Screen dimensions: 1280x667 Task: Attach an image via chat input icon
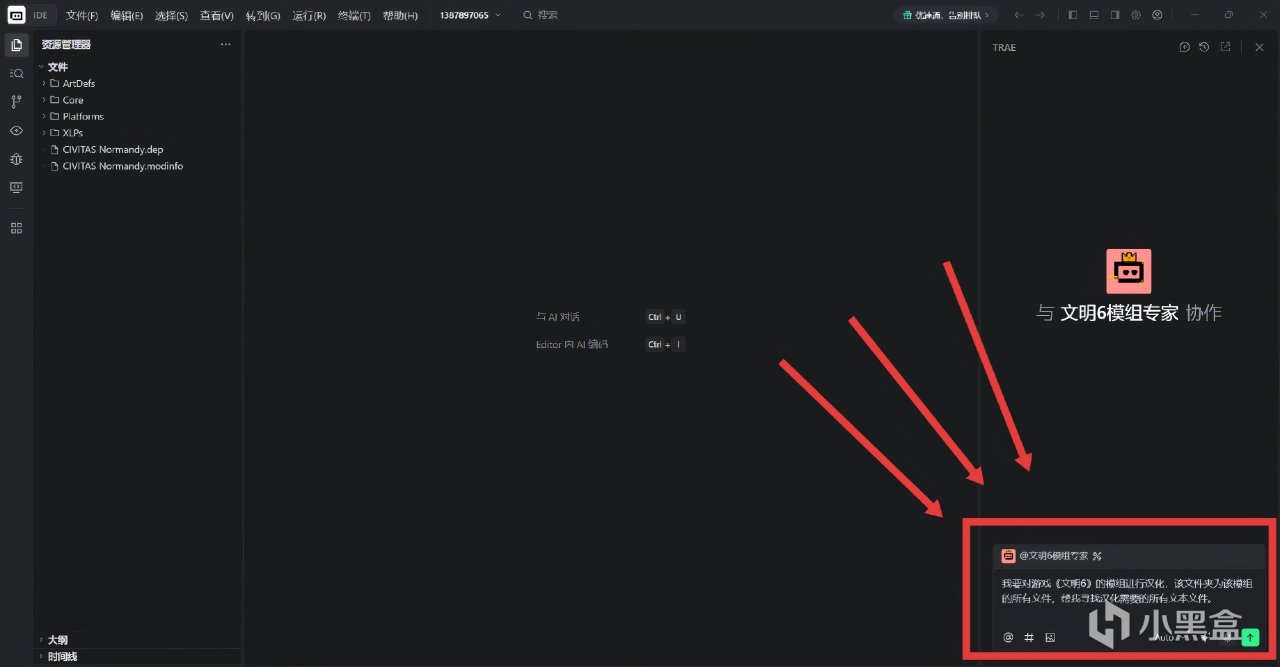coord(1050,637)
